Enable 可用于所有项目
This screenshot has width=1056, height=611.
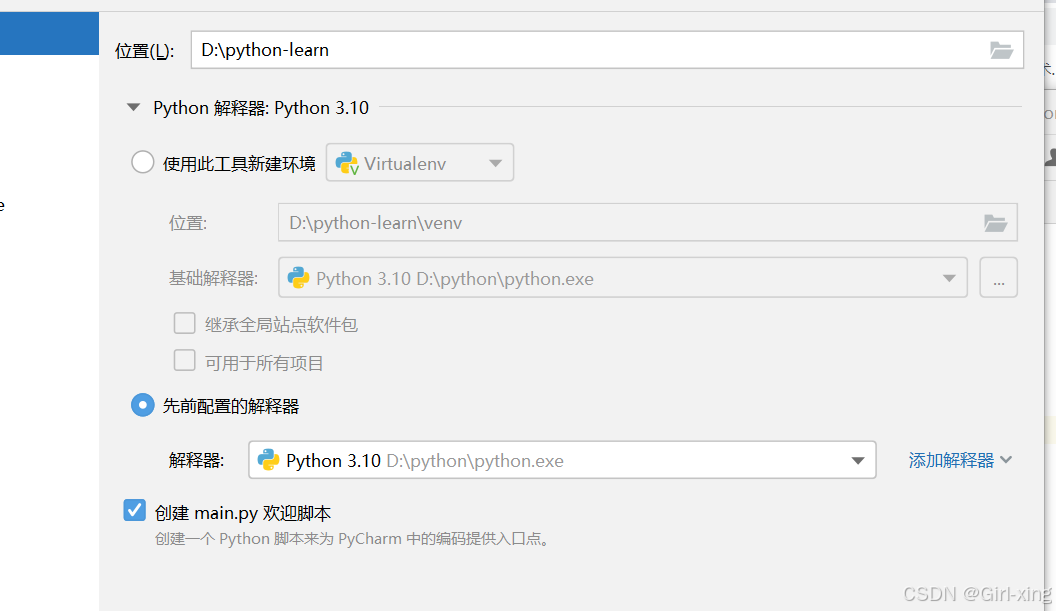click(184, 361)
